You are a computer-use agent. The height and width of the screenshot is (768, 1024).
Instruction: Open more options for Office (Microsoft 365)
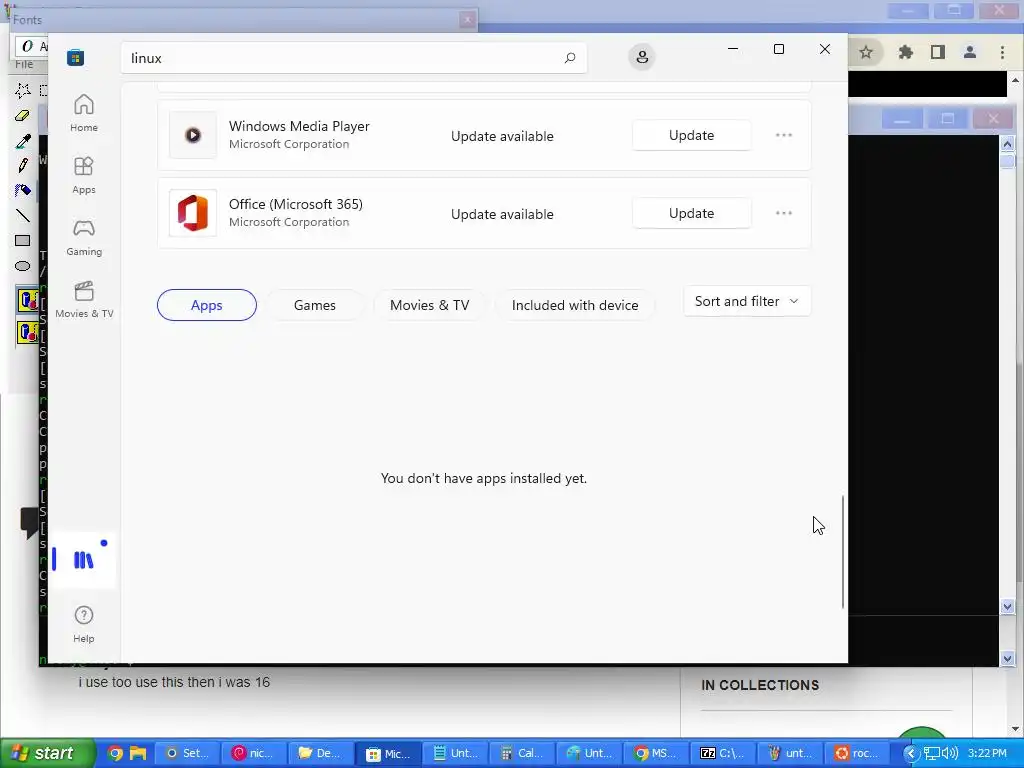(x=784, y=213)
